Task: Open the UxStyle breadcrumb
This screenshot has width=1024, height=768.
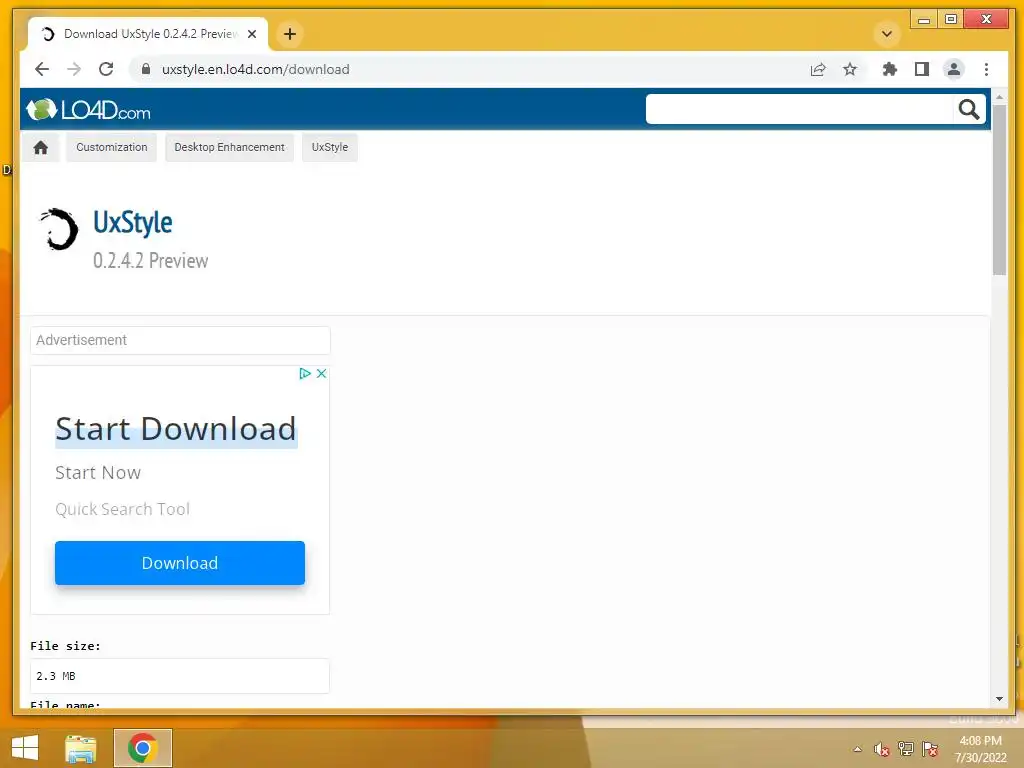Action: click(x=330, y=148)
